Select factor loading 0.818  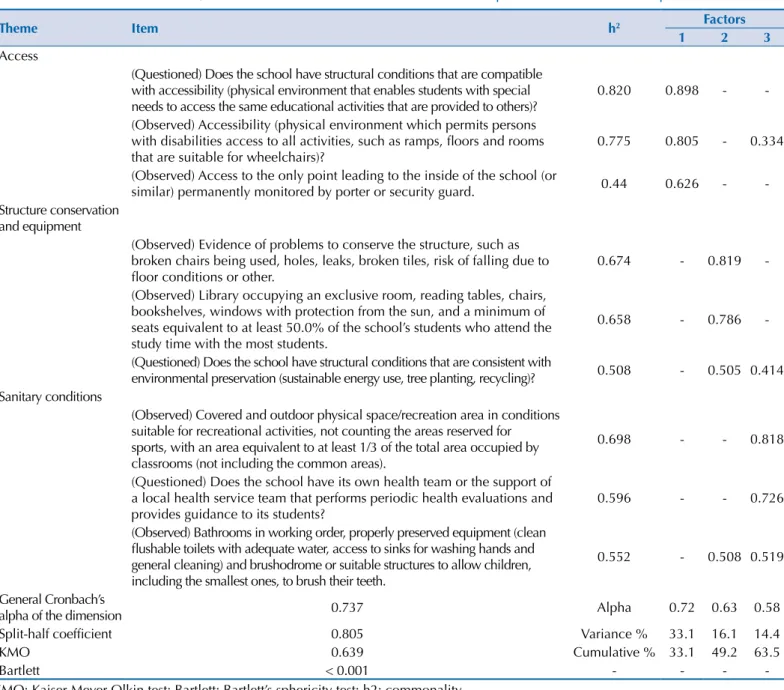point(766,439)
